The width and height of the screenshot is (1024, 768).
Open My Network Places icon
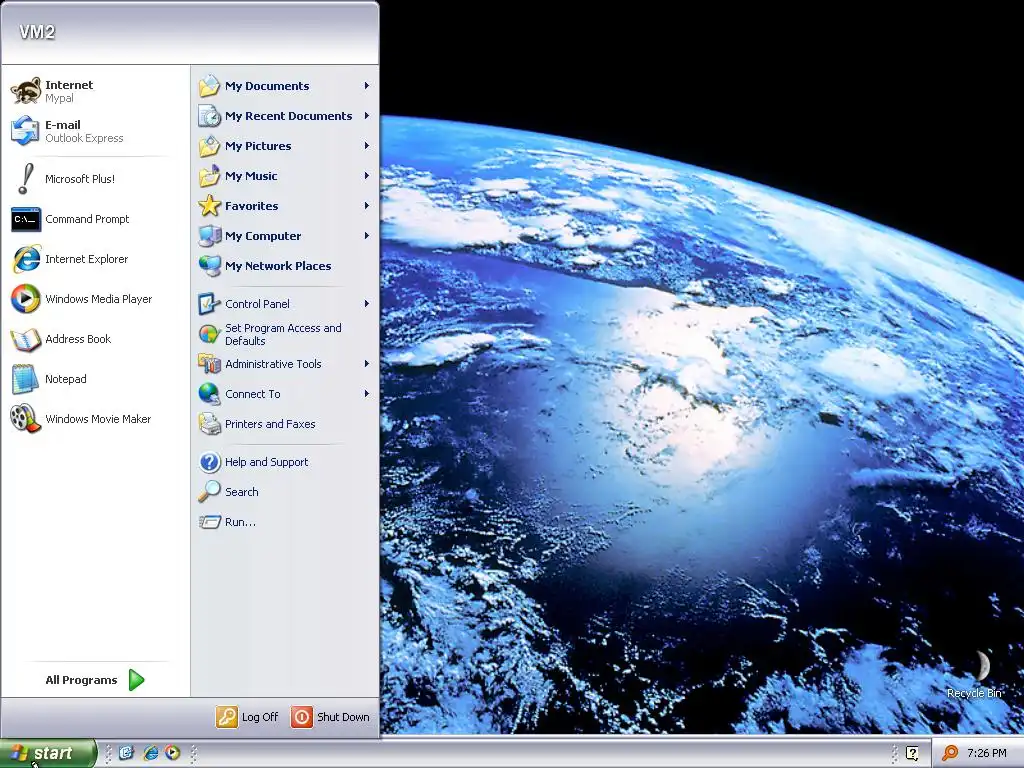click(210, 266)
